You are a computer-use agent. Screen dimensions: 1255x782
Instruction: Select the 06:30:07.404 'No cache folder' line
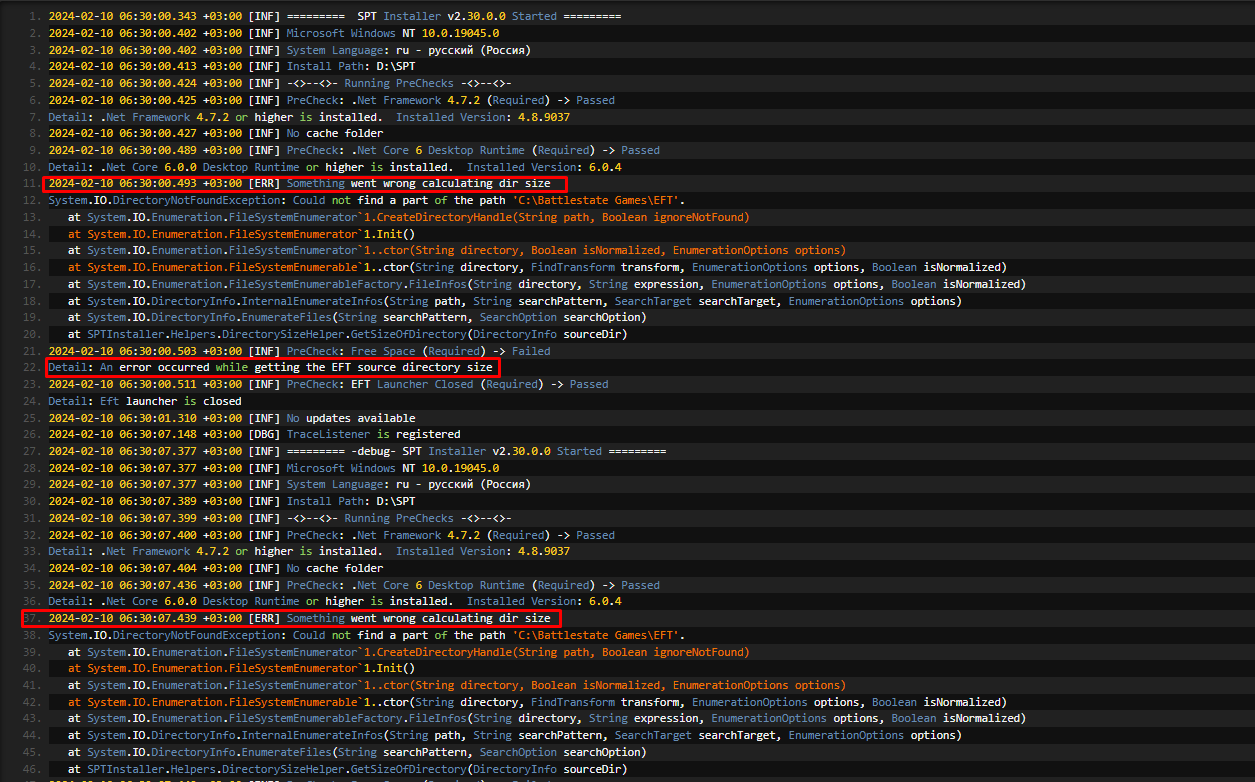click(x=216, y=568)
